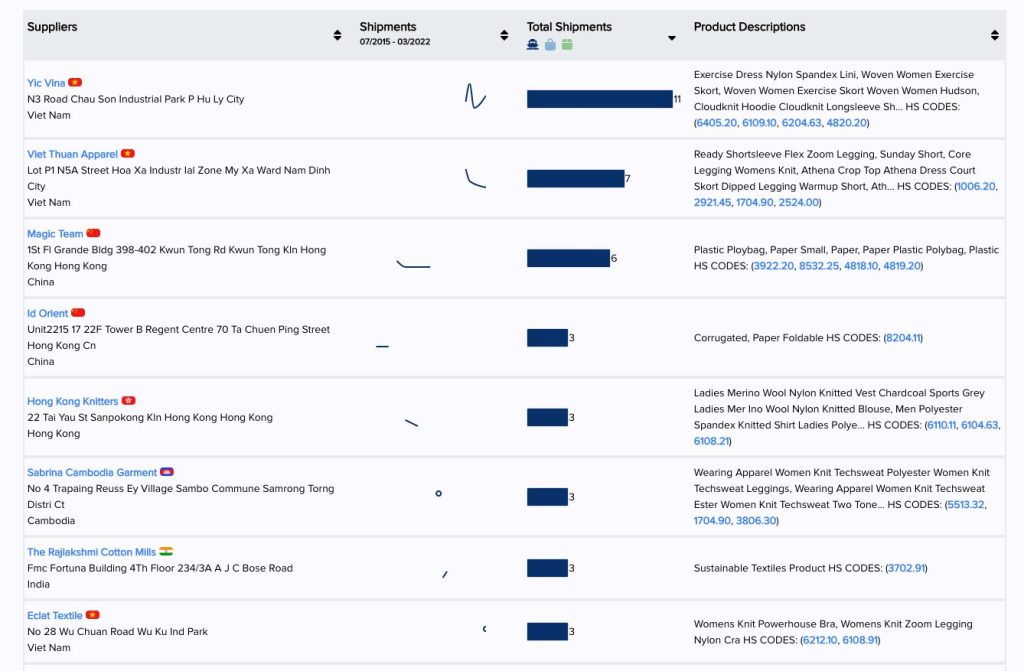Open HS code 6405.20 link
This screenshot has height=671, width=1024.
[716, 123]
